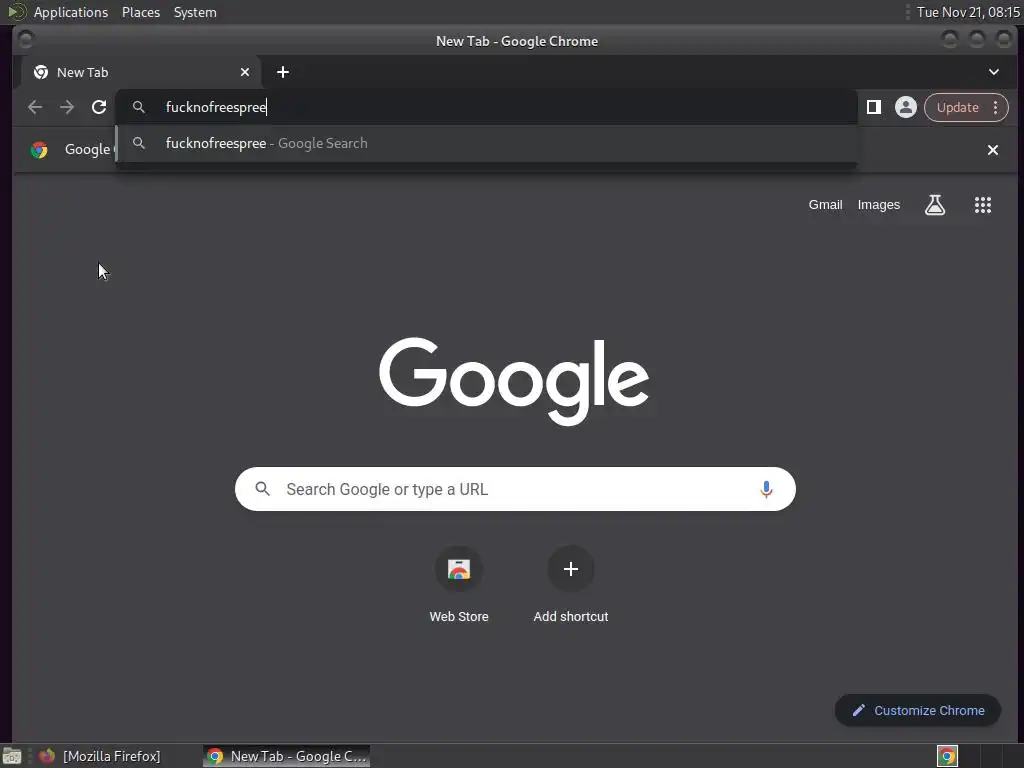Click the Chrome tray icon at bottom right
Image resolution: width=1024 pixels, height=768 pixels.
point(947,756)
